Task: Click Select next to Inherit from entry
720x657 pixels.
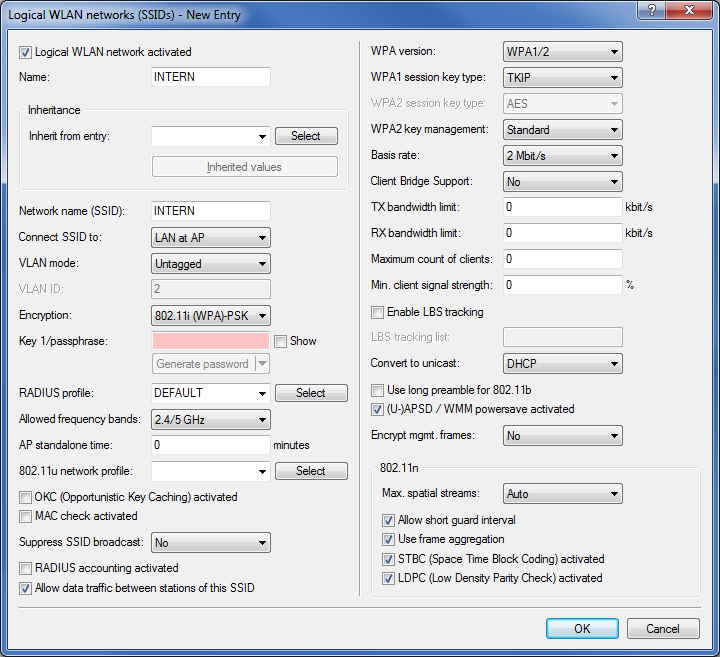Action: [x=305, y=136]
